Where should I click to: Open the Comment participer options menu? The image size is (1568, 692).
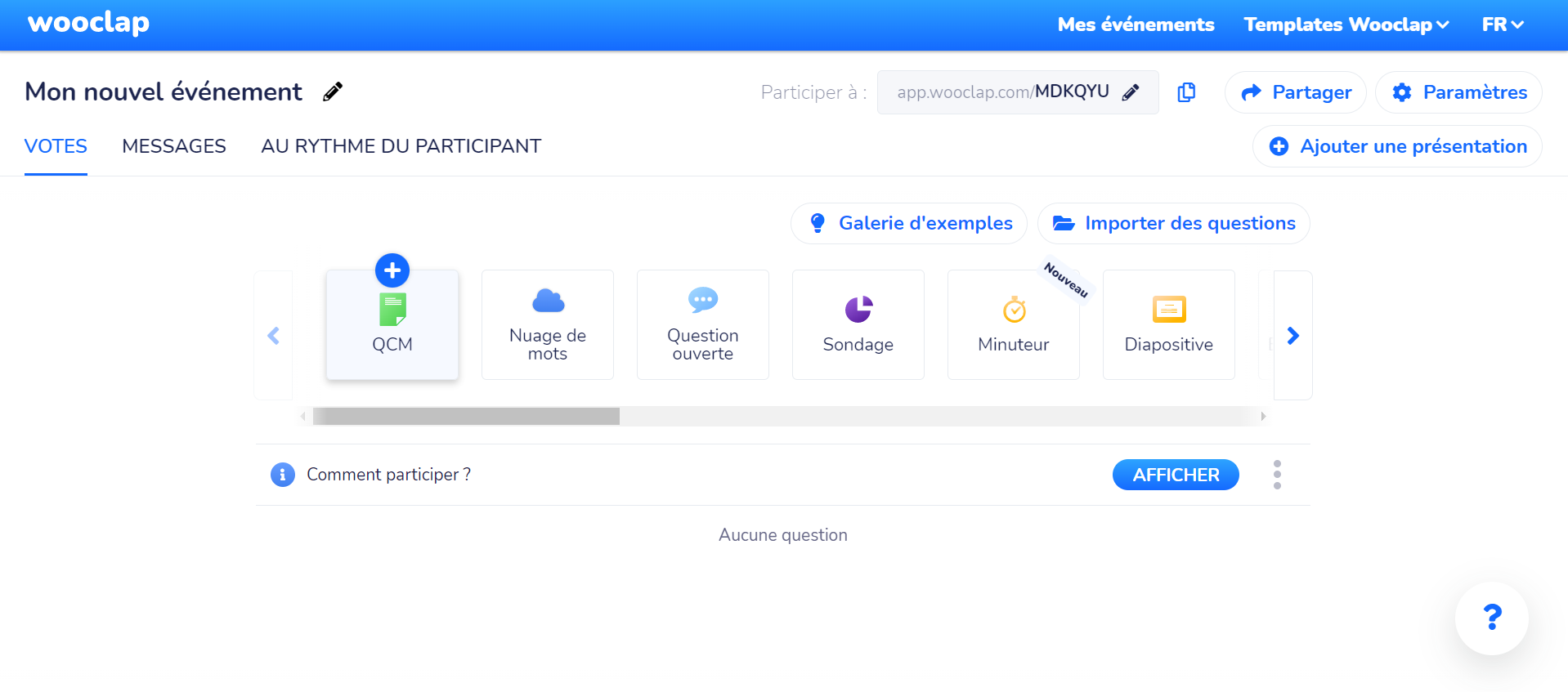(x=1277, y=474)
